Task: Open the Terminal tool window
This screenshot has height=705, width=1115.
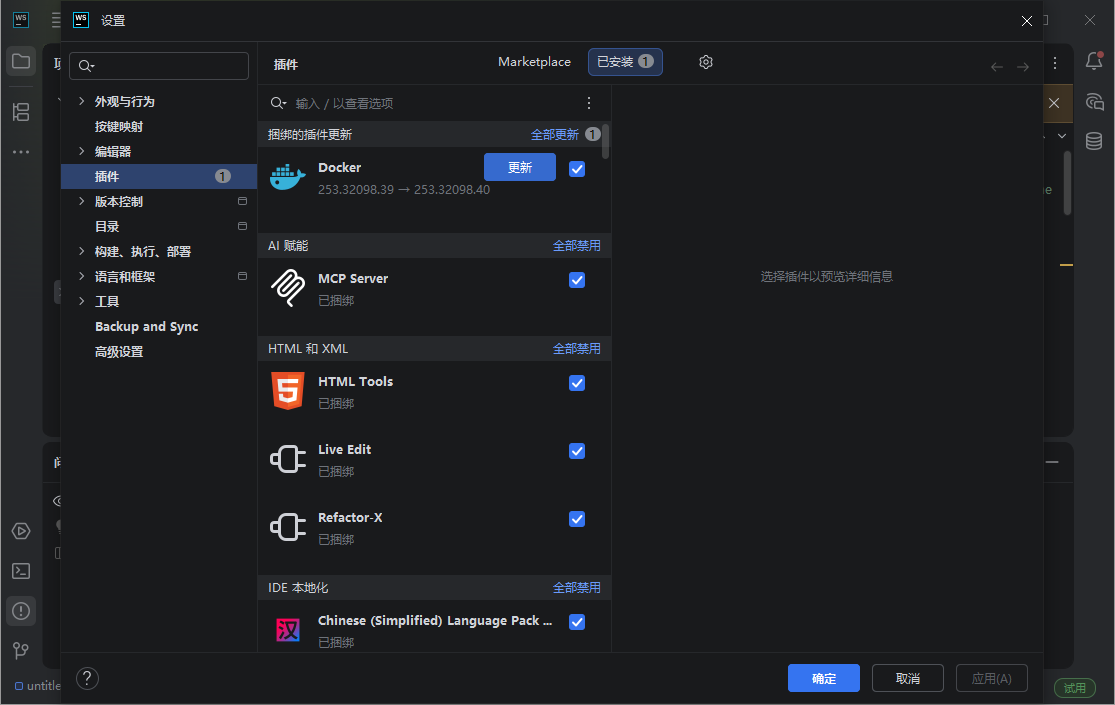Action: click(x=21, y=570)
